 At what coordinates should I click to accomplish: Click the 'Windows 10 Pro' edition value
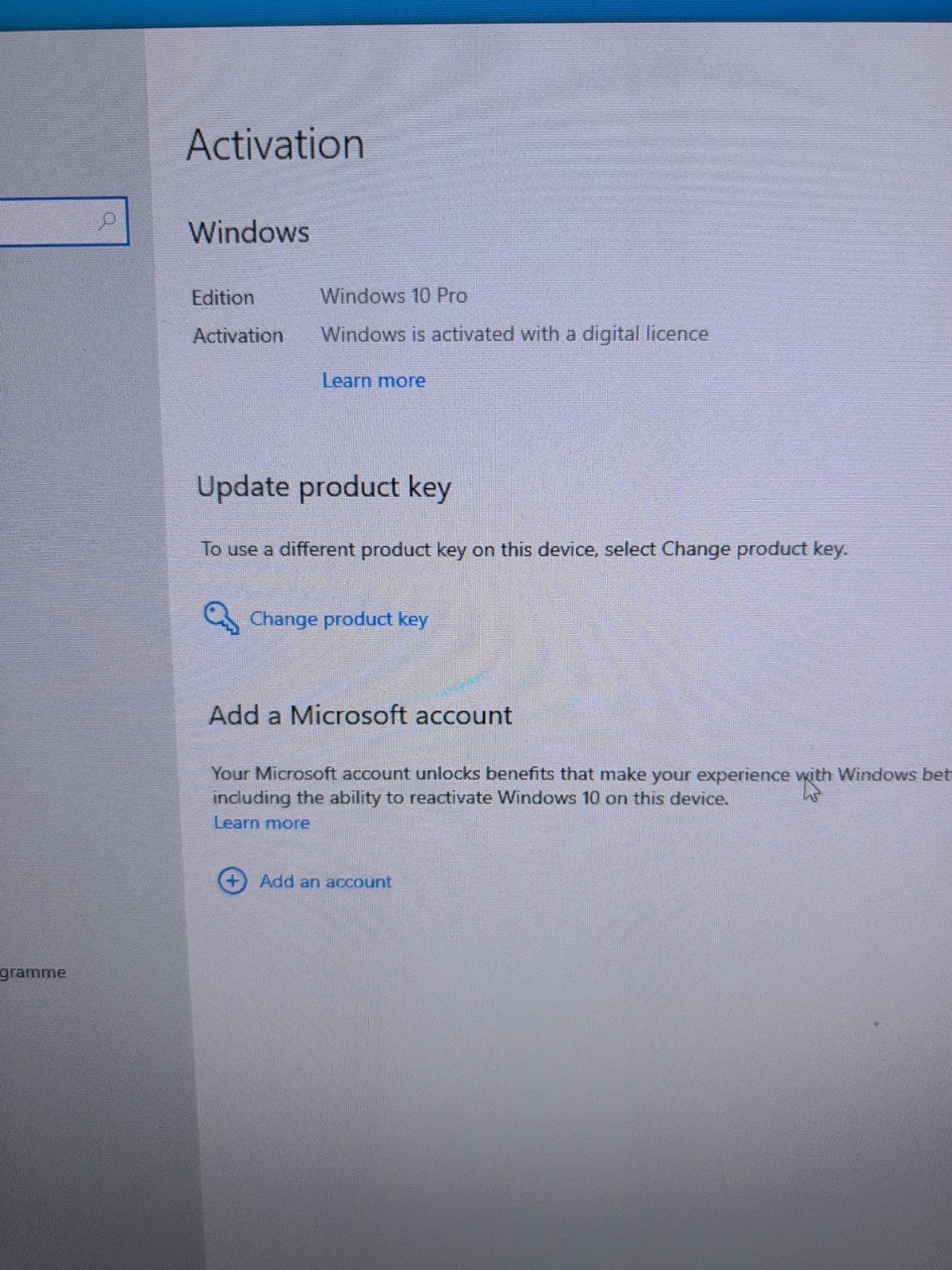(393, 295)
